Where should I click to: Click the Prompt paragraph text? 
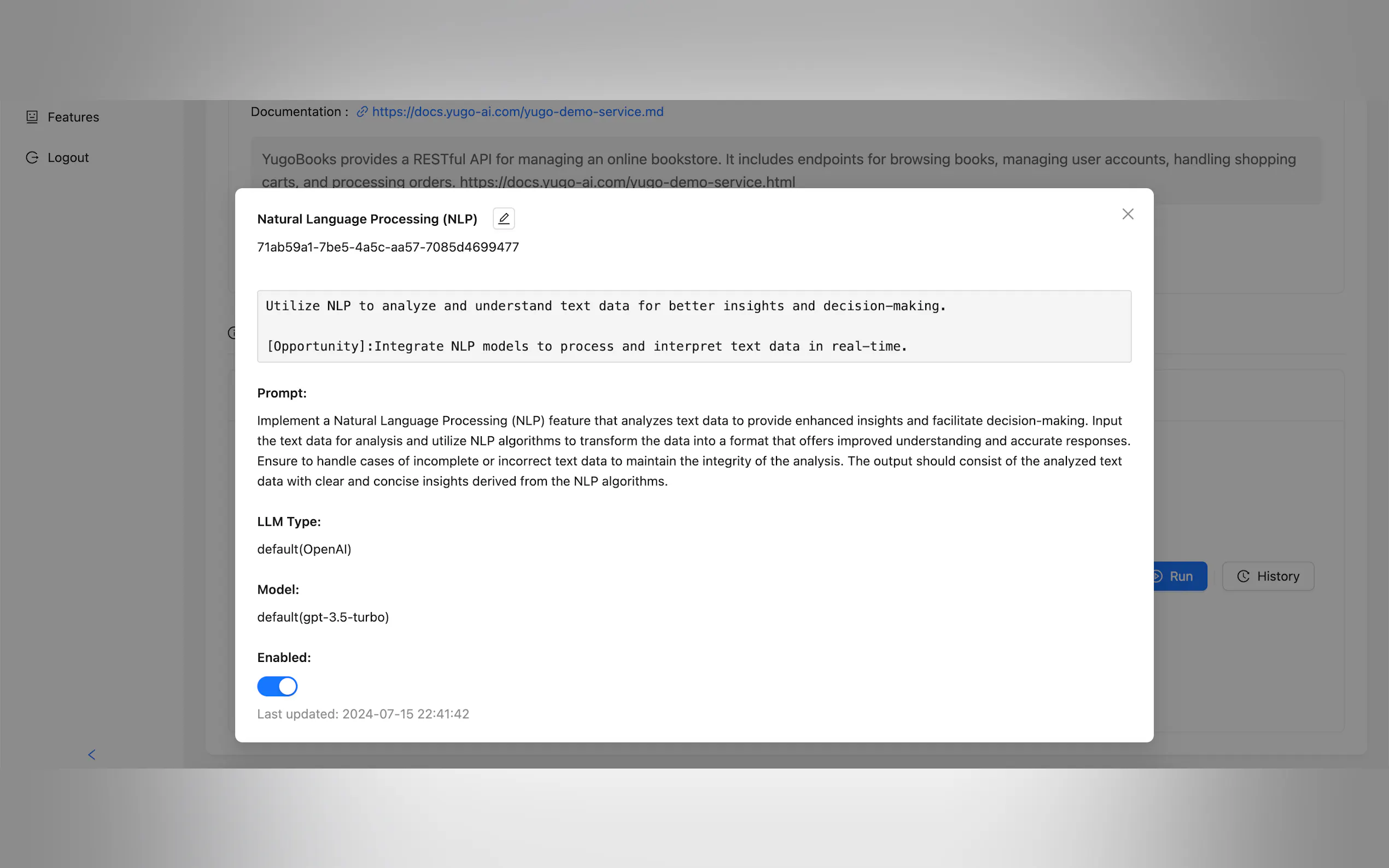tap(693, 450)
